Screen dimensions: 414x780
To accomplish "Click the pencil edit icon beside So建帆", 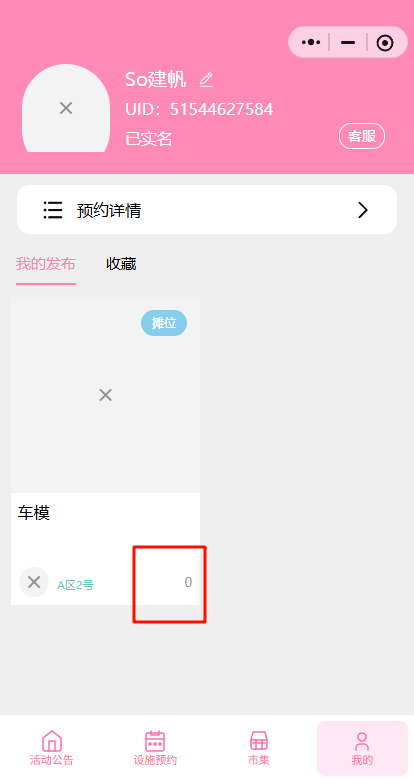I will click(206, 80).
